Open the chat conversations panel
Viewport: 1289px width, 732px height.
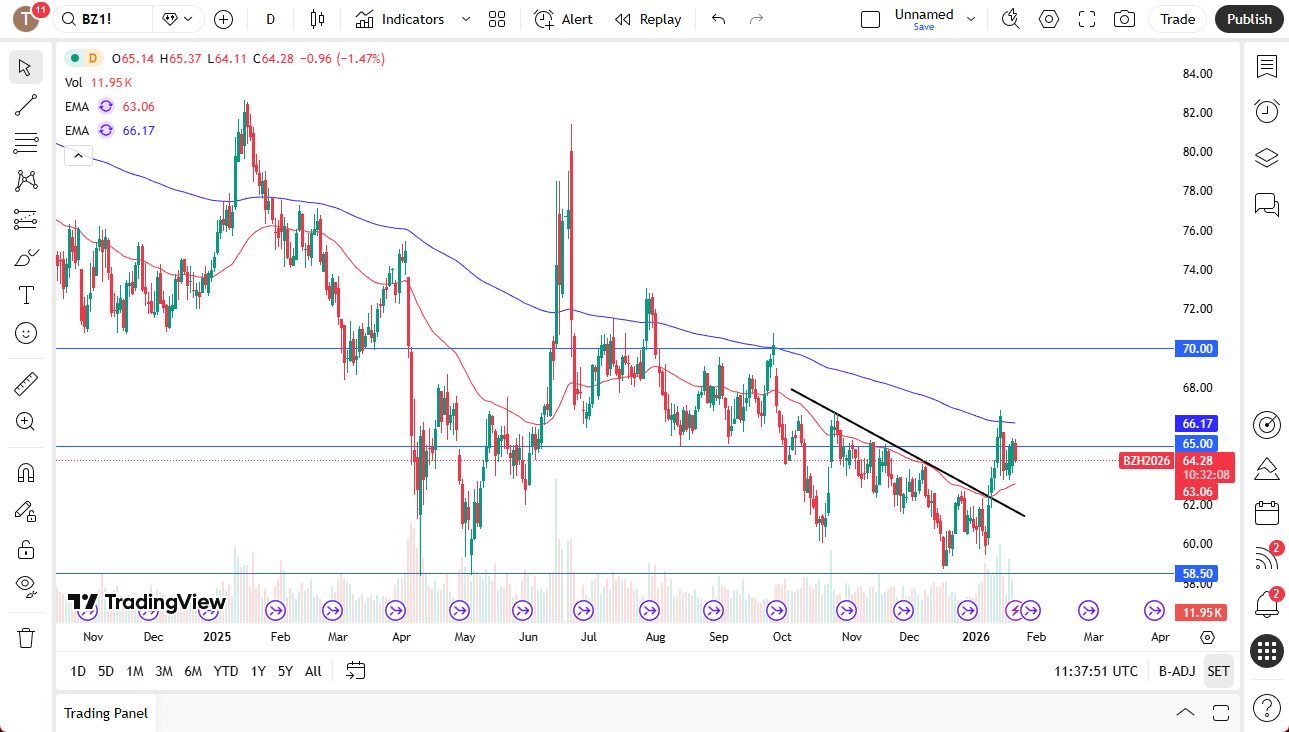tap(1267, 204)
